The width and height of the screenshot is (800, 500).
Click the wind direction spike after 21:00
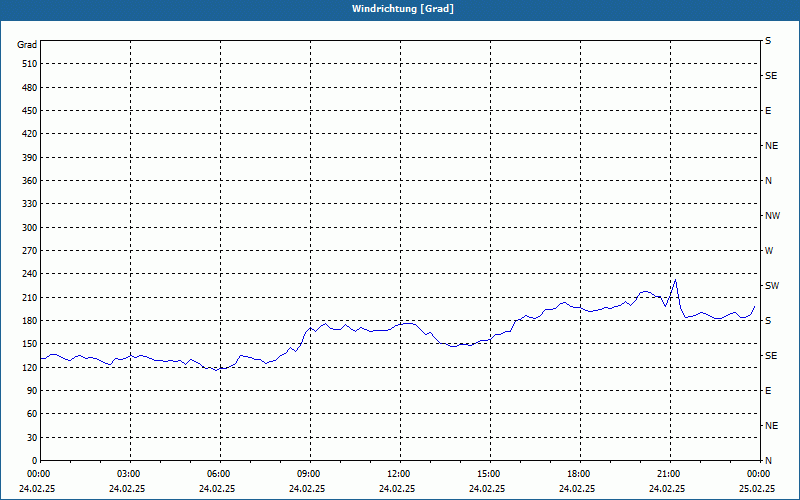coord(676,280)
